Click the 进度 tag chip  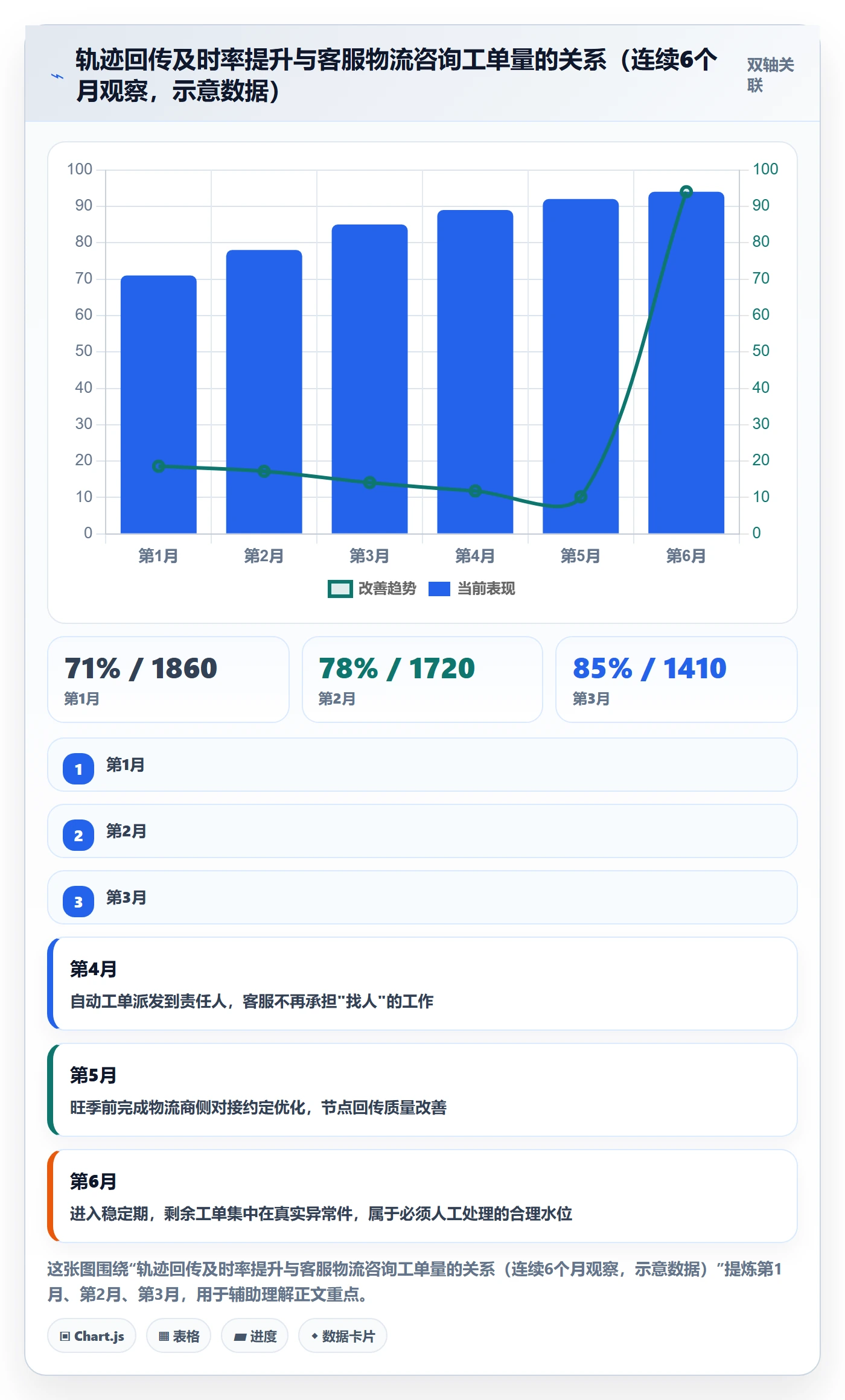[x=255, y=1335]
